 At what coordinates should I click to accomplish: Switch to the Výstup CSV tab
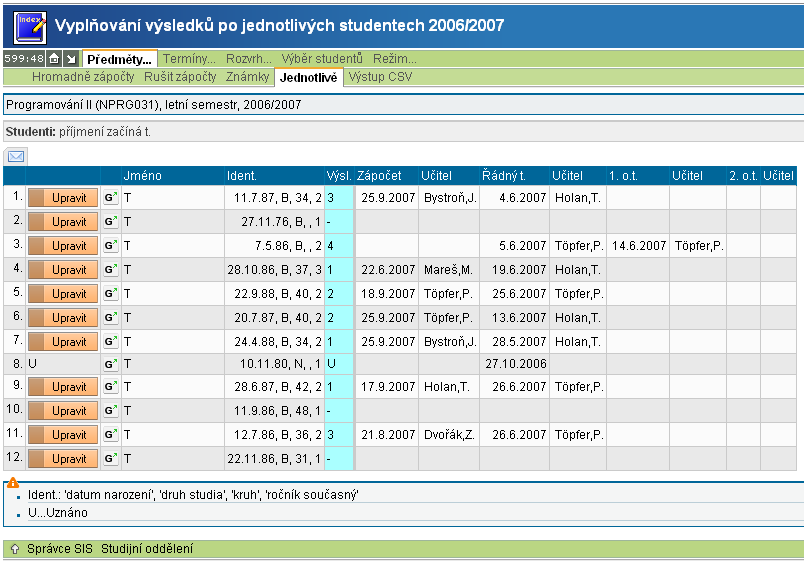[x=380, y=77]
